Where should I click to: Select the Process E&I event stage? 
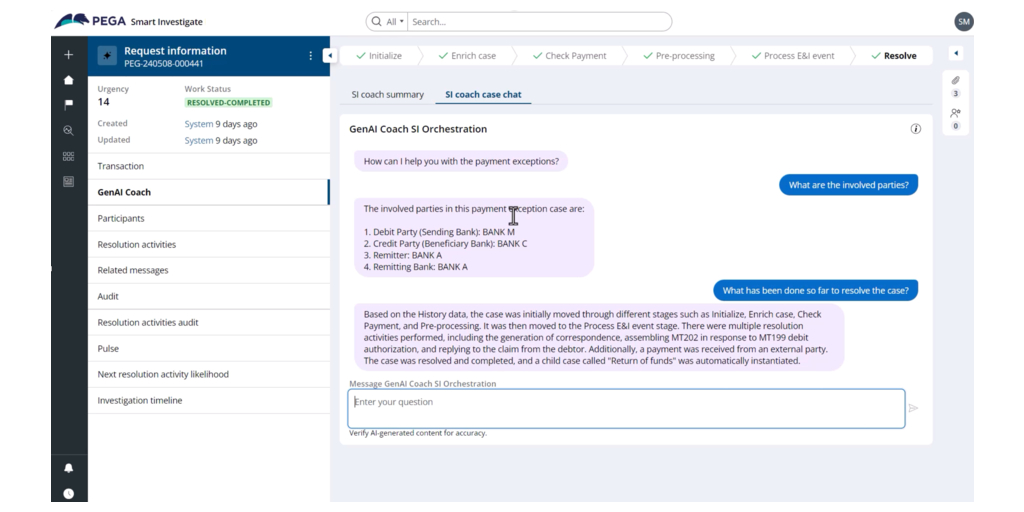click(x=793, y=56)
